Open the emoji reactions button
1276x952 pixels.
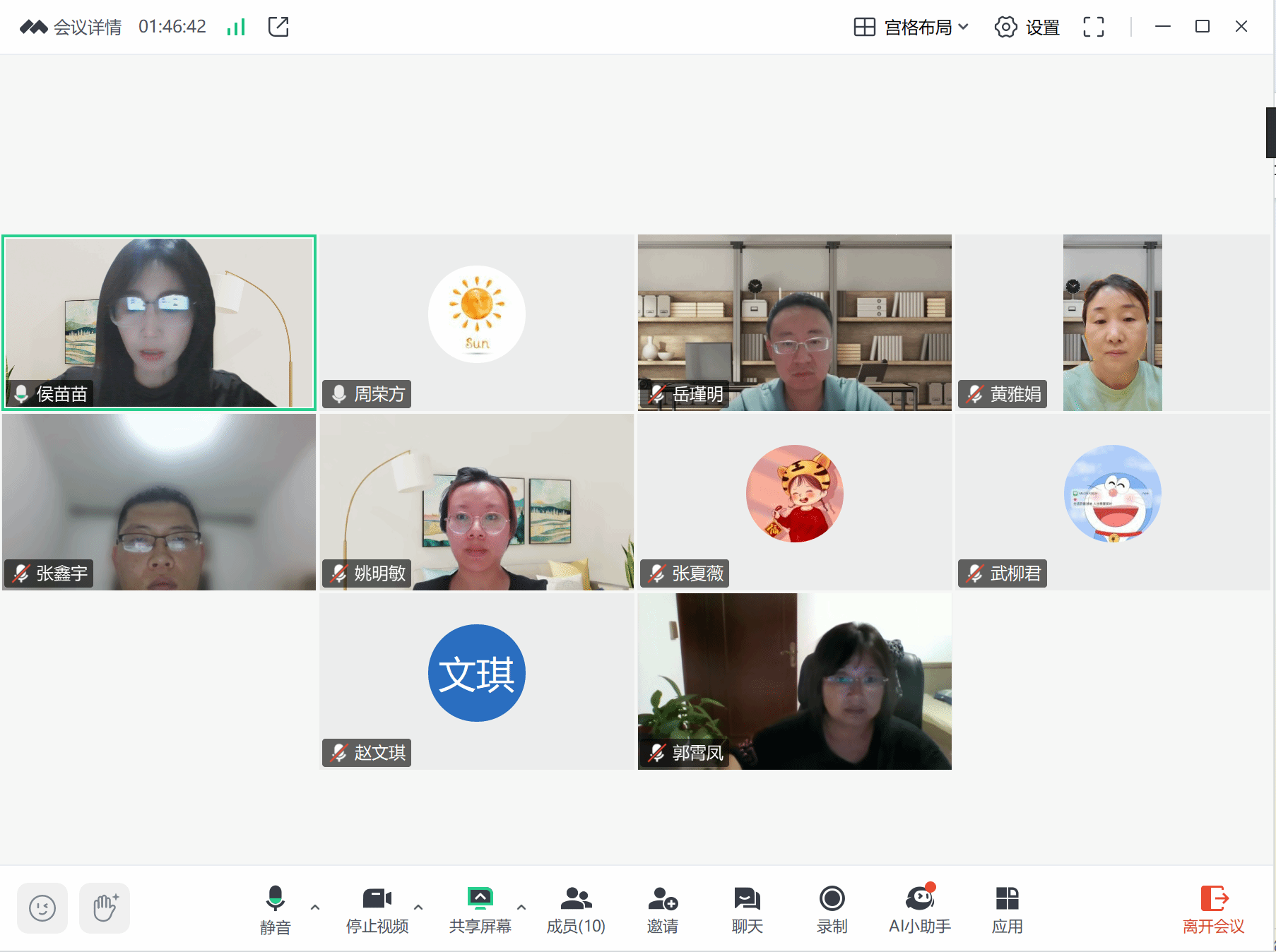click(42, 908)
